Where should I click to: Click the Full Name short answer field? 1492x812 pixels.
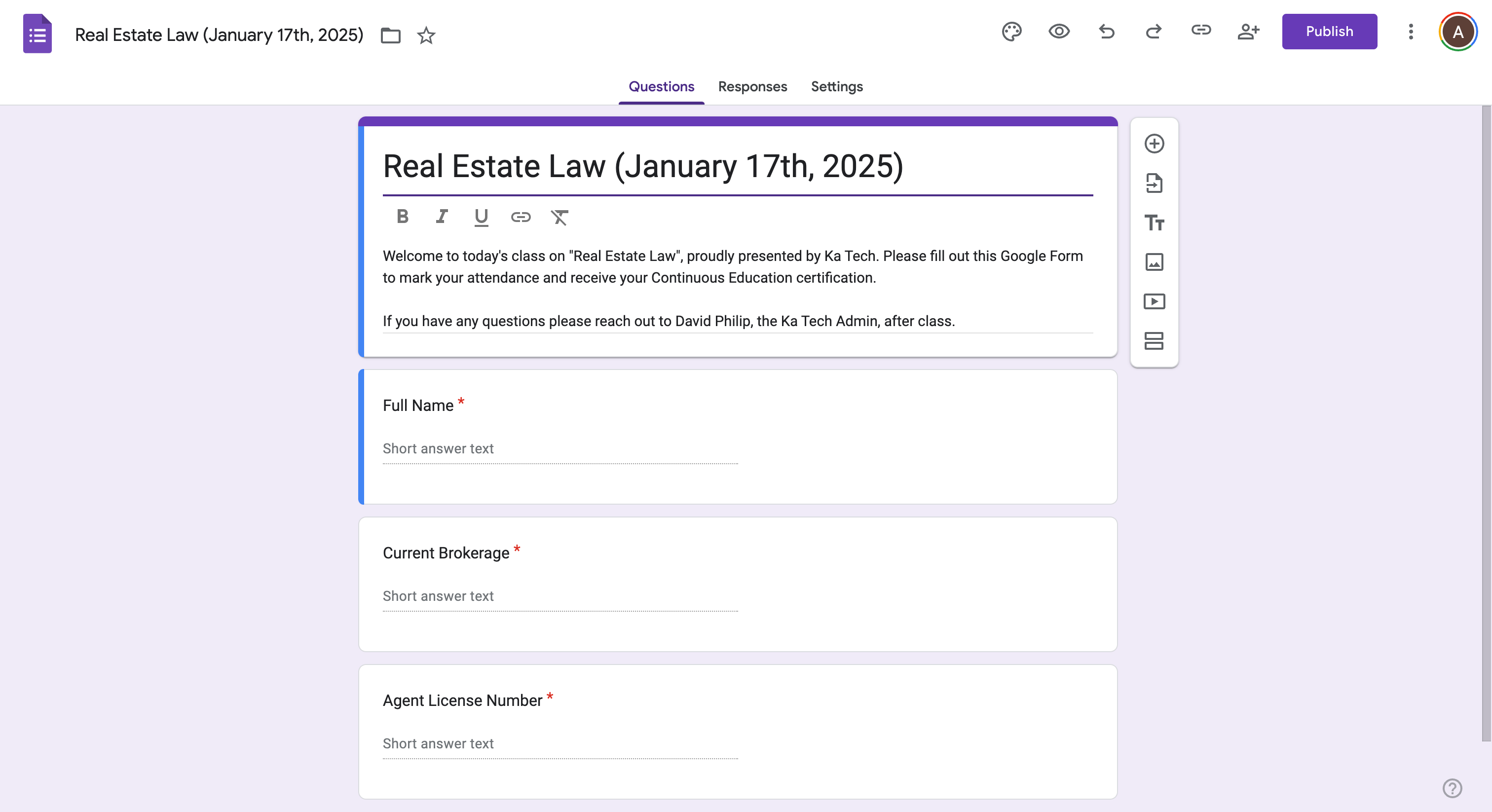(x=559, y=449)
